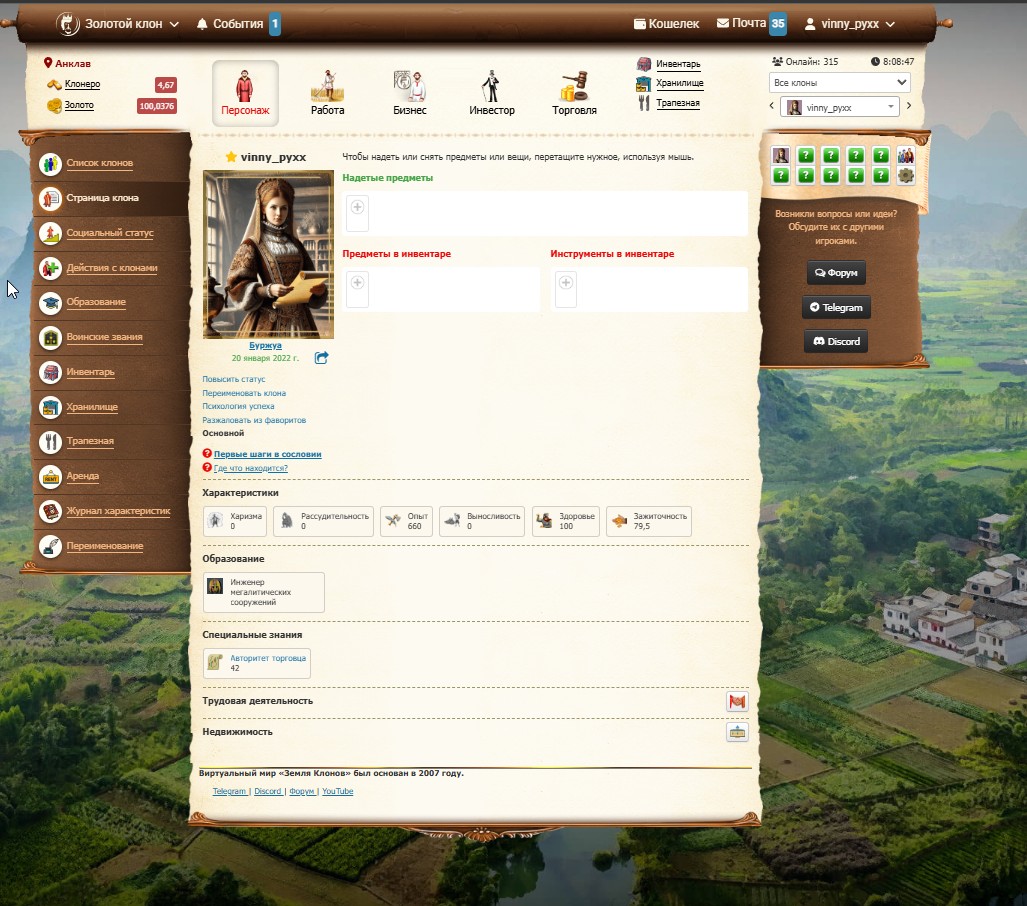Go to the Бизнес section icon

409,87
